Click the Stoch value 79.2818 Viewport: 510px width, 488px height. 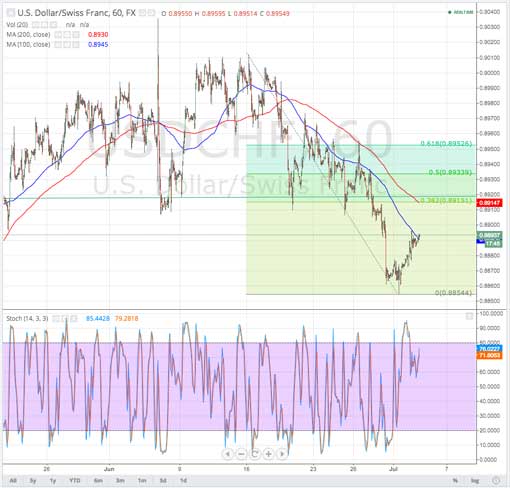pyautogui.click(x=126, y=319)
